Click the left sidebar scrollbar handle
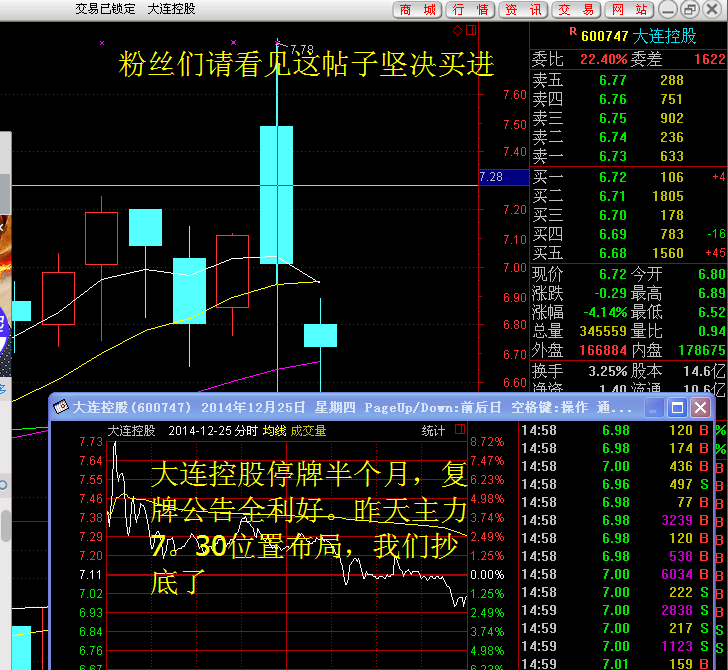 tap(6, 526)
